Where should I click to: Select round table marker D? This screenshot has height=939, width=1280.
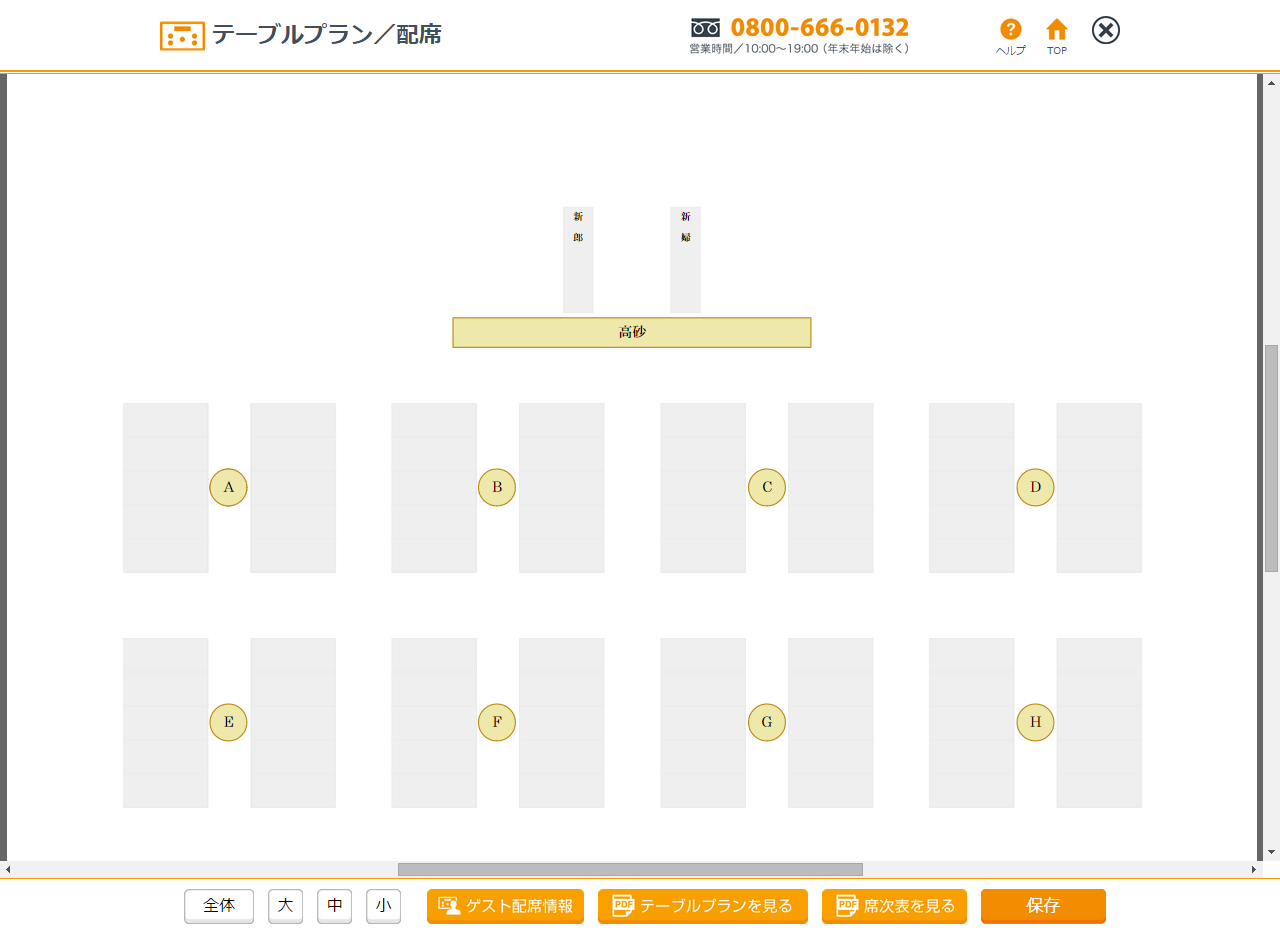(x=1035, y=488)
